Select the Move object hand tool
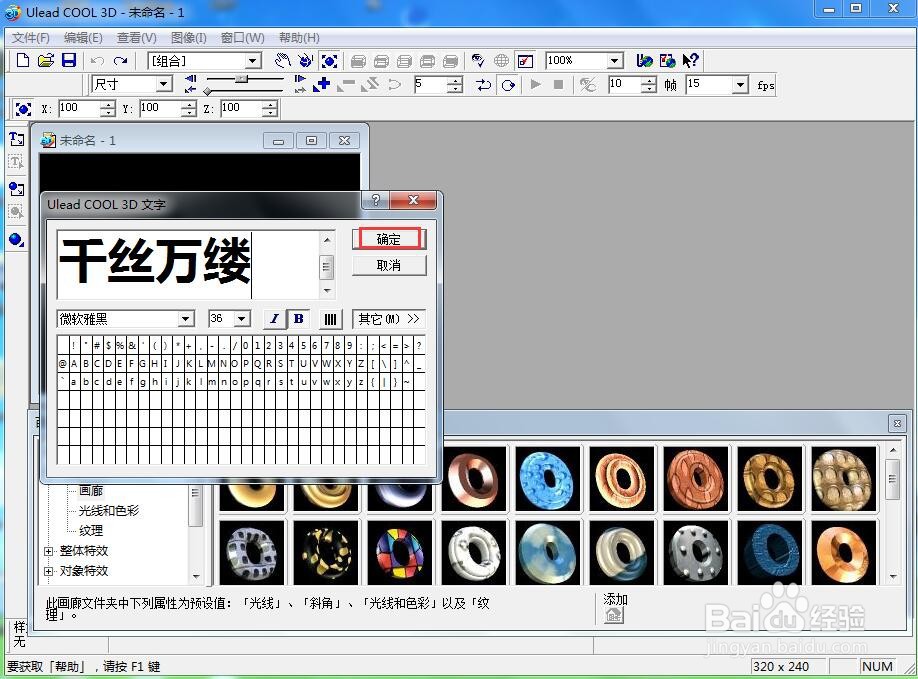 [x=283, y=60]
